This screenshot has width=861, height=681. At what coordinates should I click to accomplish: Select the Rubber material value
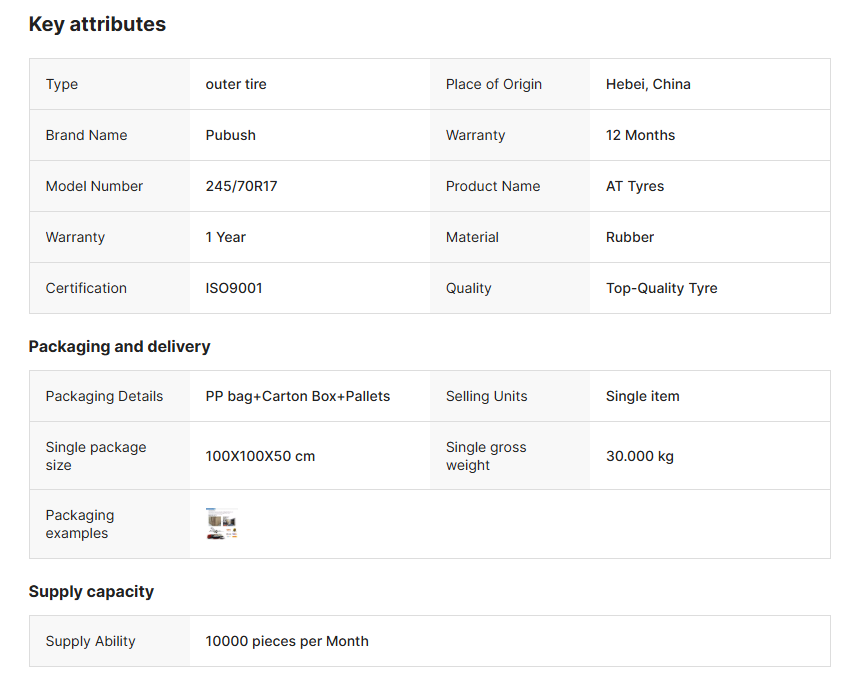629,237
